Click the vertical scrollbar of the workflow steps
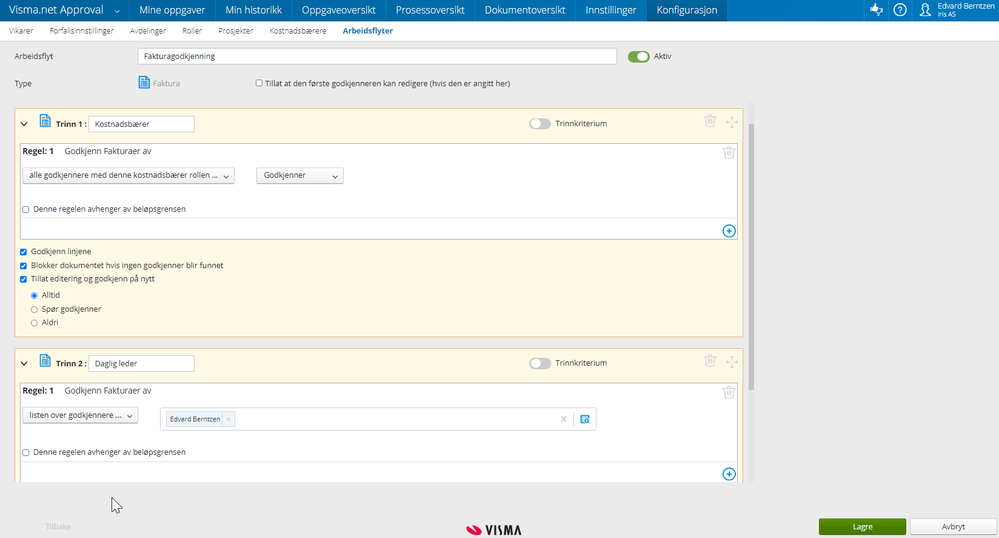Image resolution: width=999 pixels, height=538 pixels. (x=751, y=255)
